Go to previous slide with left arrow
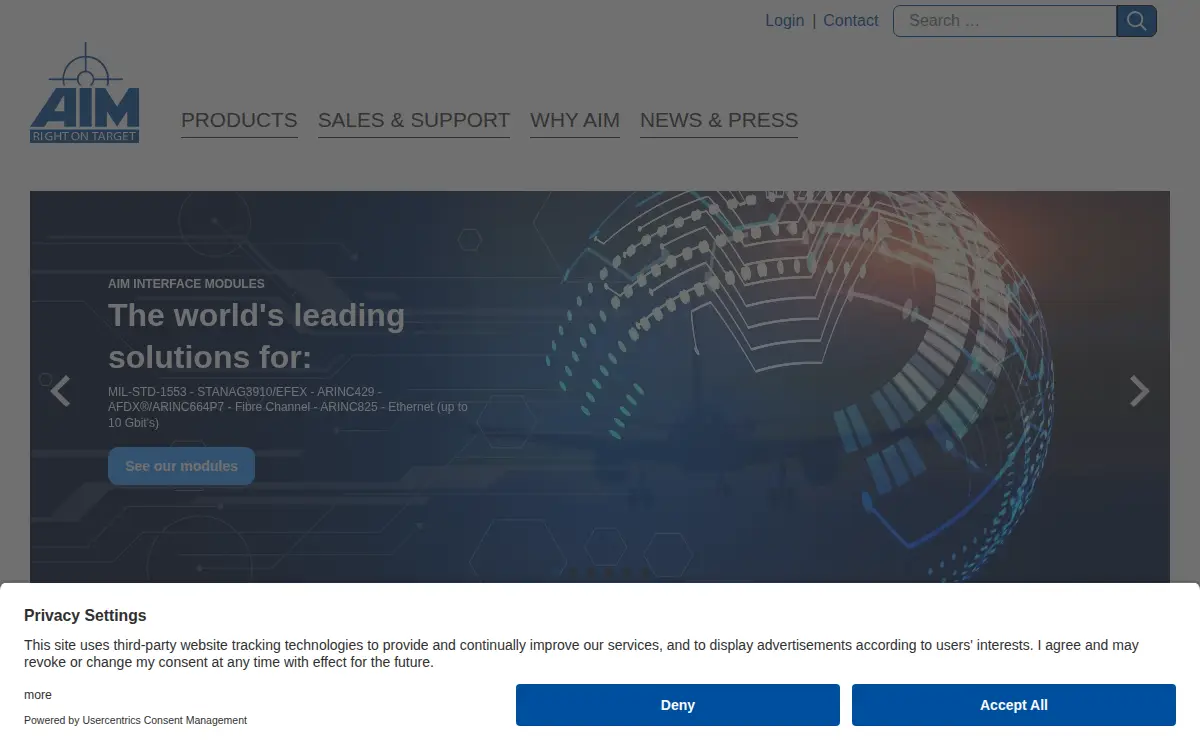The width and height of the screenshot is (1200, 750). pos(61,391)
